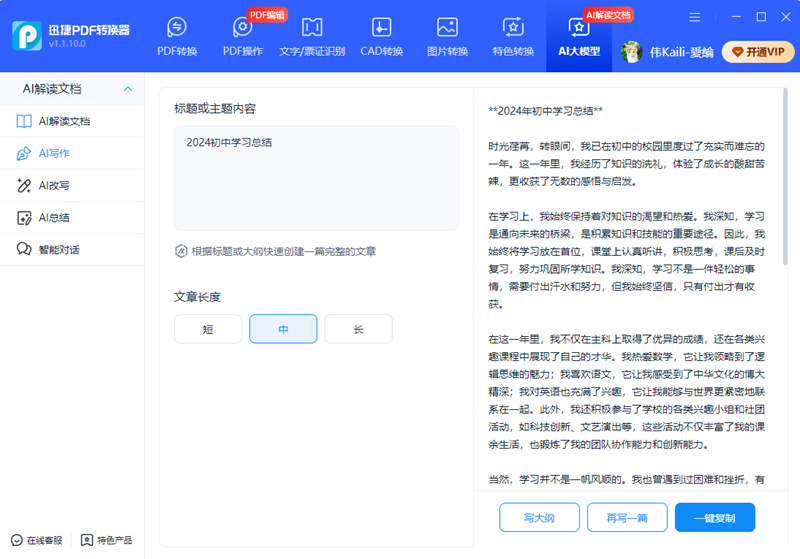Open the PDF转换 tab
This screenshot has width=800, height=559.
[x=177, y=36]
